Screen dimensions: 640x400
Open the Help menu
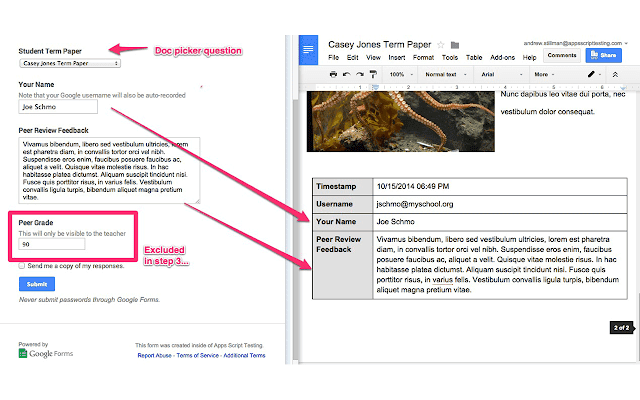[x=529, y=58]
